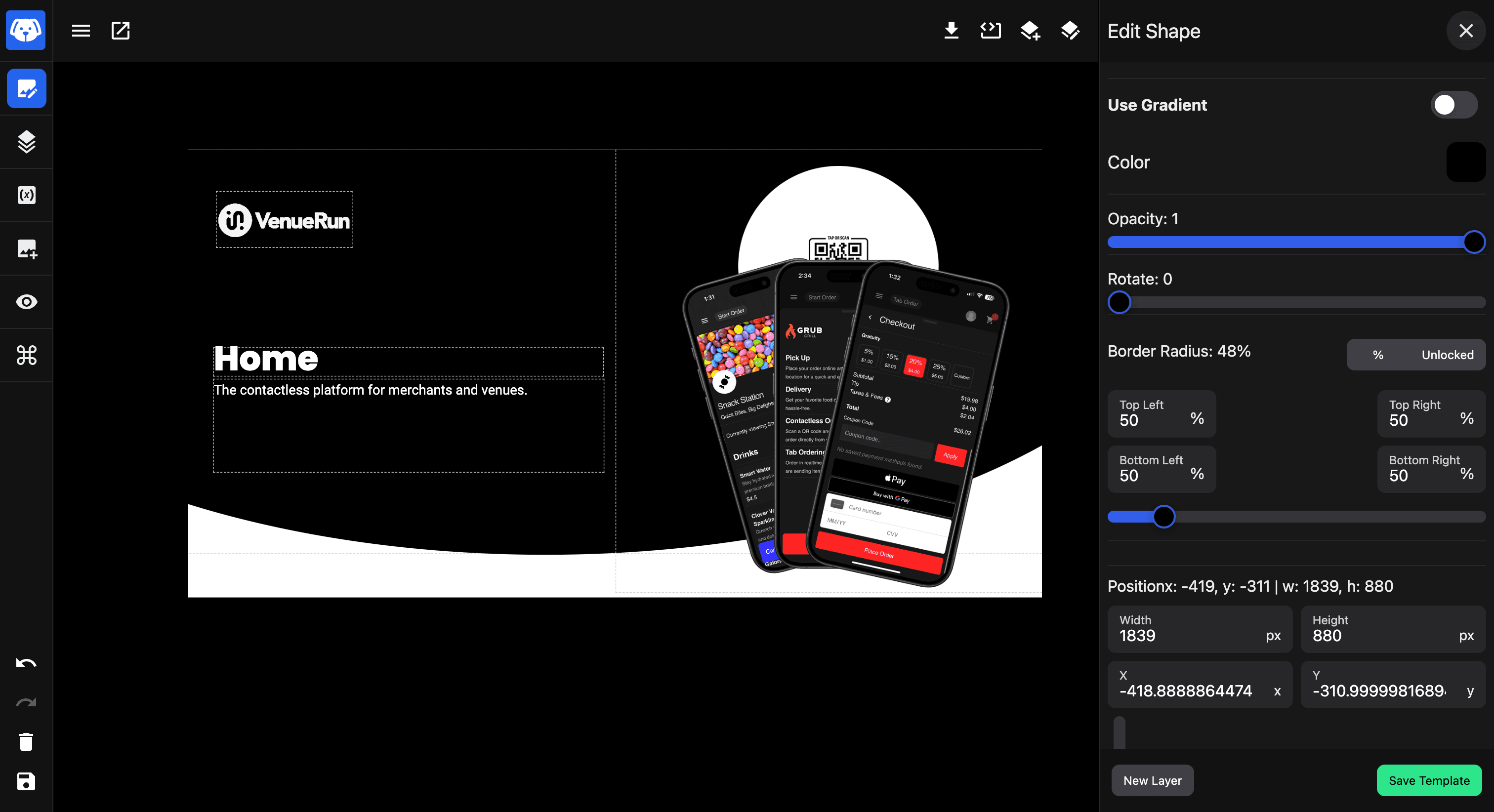
Task: Toggle preview with the eye icon
Action: 27,302
